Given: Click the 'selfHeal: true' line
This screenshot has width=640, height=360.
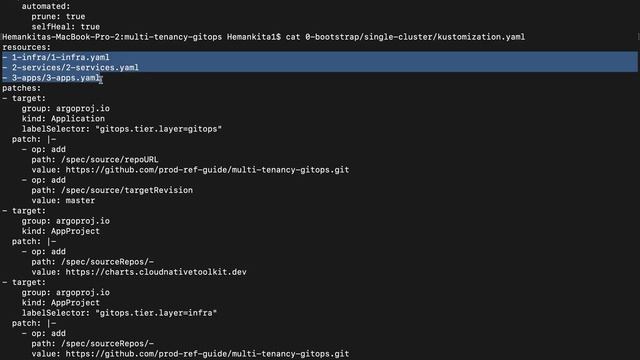Looking at the screenshot, I should tap(66, 27).
